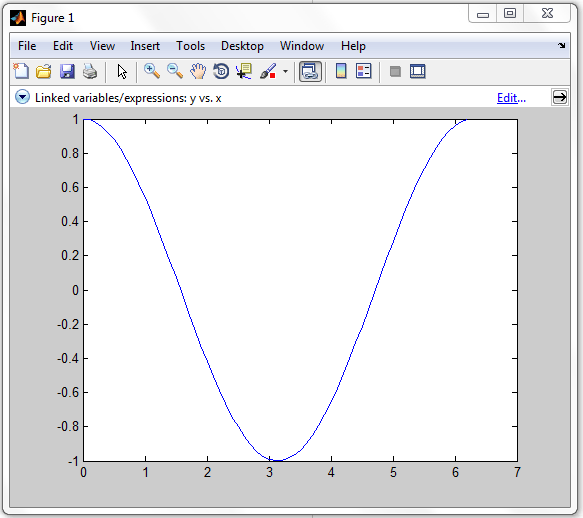Activate the Zoom In magnifier
Image resolution: width=583 pixels, height=518 pixels.
pos(152,71)
